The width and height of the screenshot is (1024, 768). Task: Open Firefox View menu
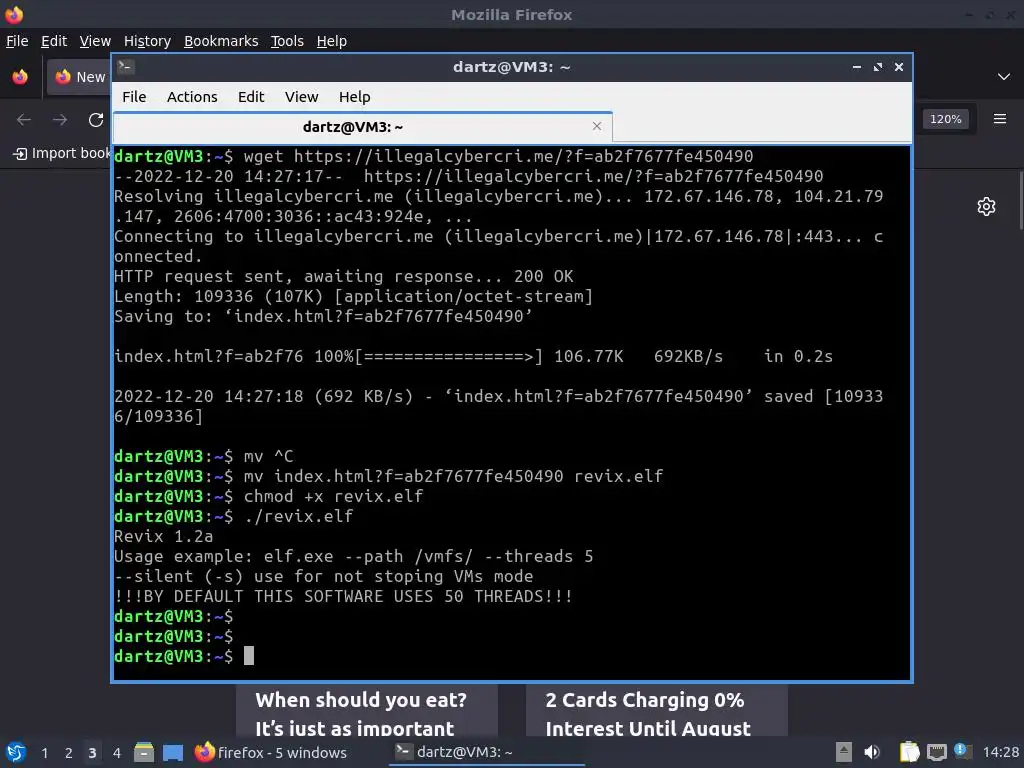[x=95, y=41]
